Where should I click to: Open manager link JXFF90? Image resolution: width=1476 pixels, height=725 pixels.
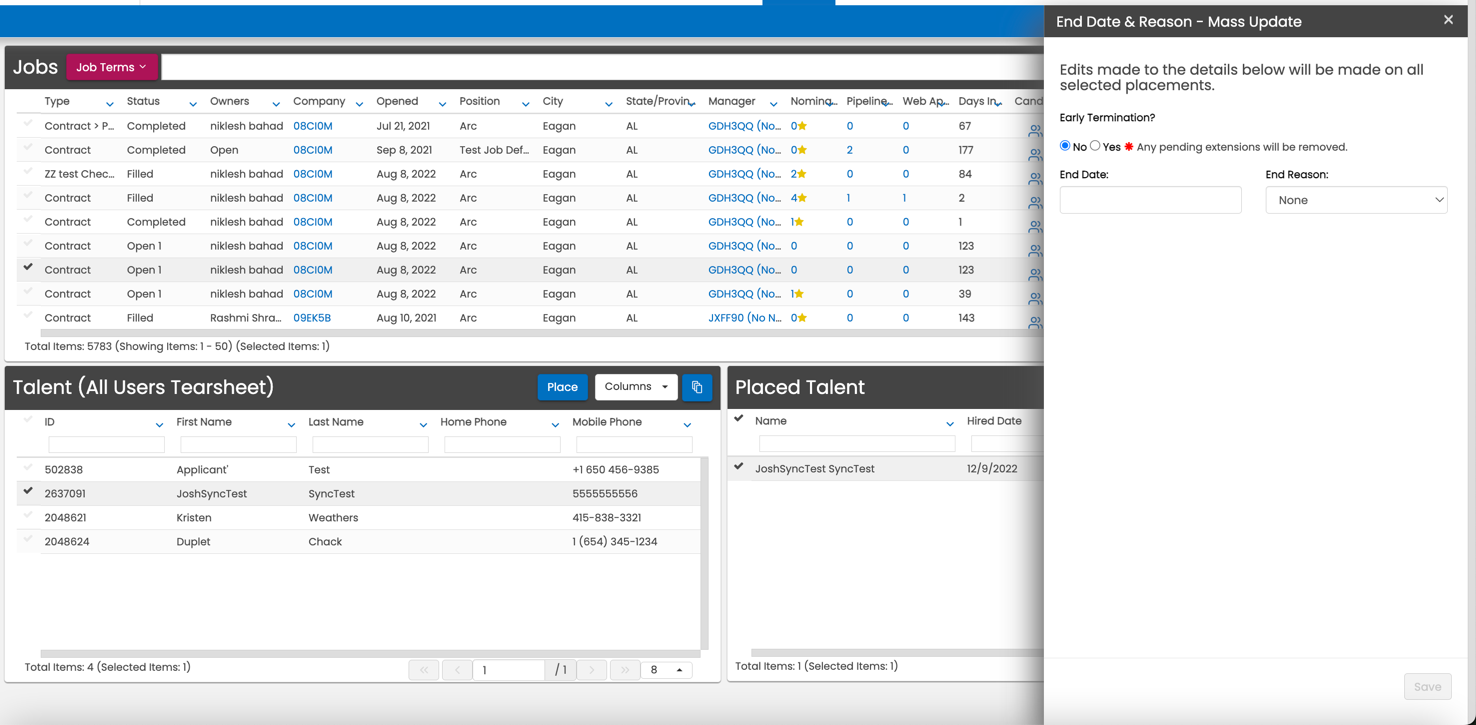pos(744,318)
